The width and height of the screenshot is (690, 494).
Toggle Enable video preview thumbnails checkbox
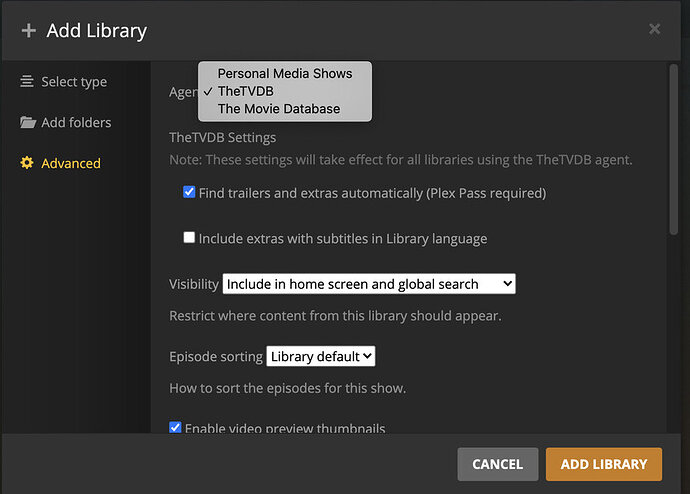tap(175, 427)
